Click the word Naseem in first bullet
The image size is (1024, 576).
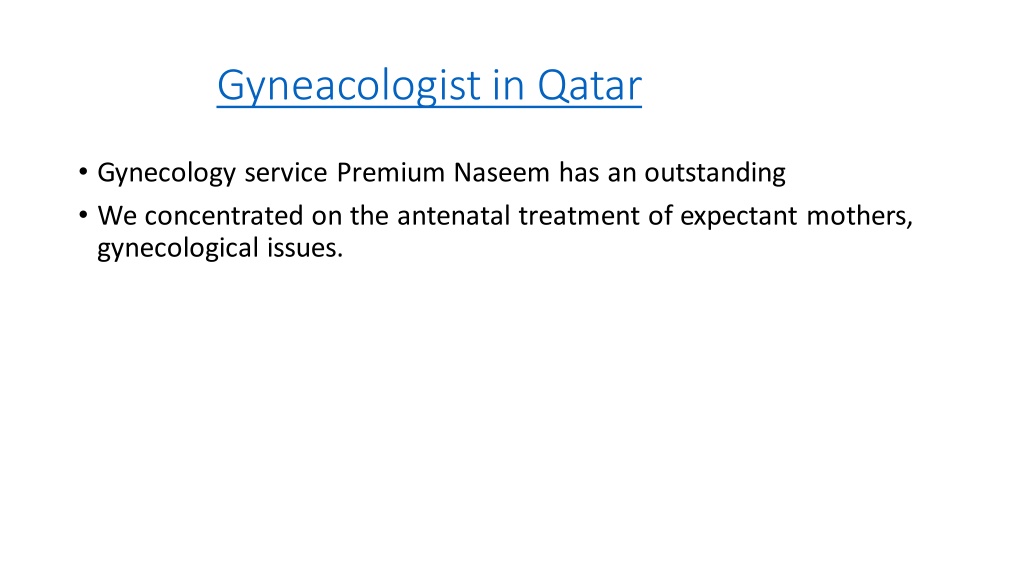pos(502,172)
